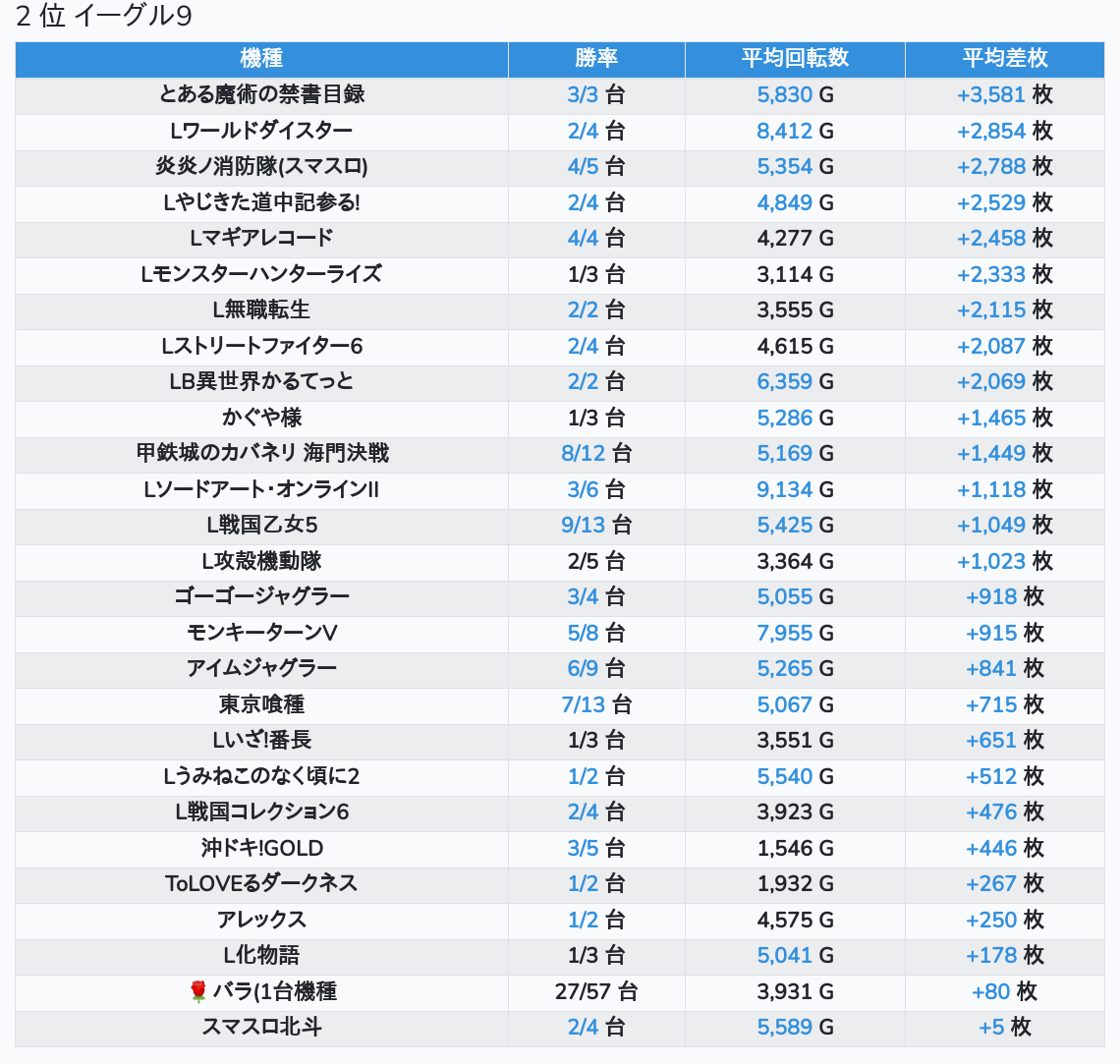Click the 5/8 台 win rate cell
1120x1064 pixels.
(x=596, y=634)
